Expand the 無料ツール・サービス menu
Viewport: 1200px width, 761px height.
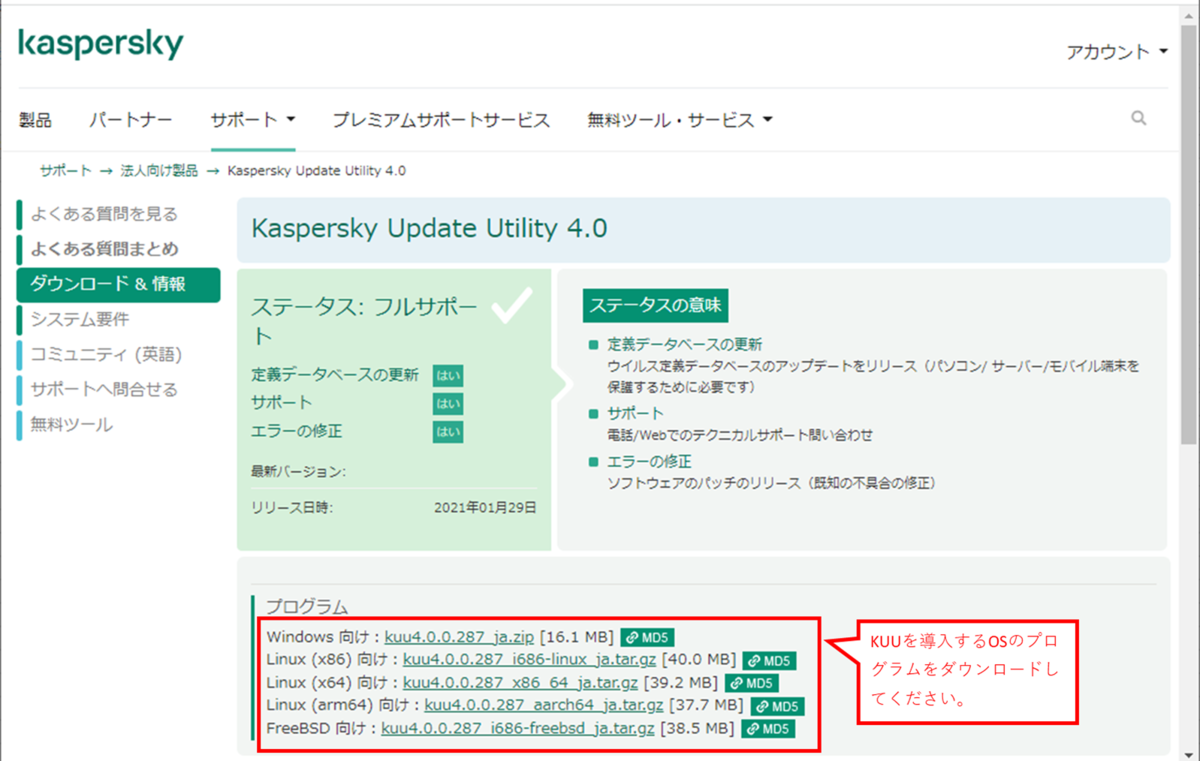coord(680,120)
